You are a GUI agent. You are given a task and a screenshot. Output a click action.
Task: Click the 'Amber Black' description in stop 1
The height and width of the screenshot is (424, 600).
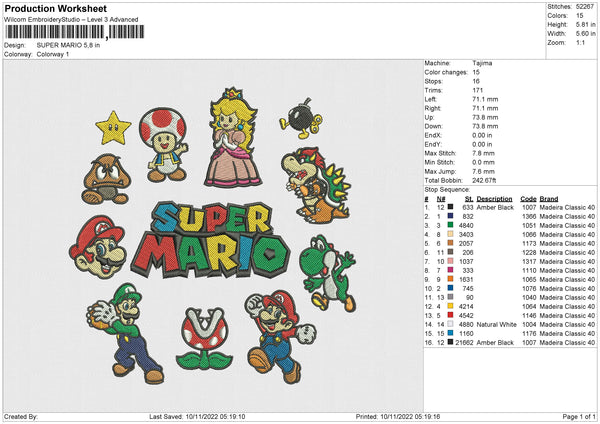coord(495,207)
